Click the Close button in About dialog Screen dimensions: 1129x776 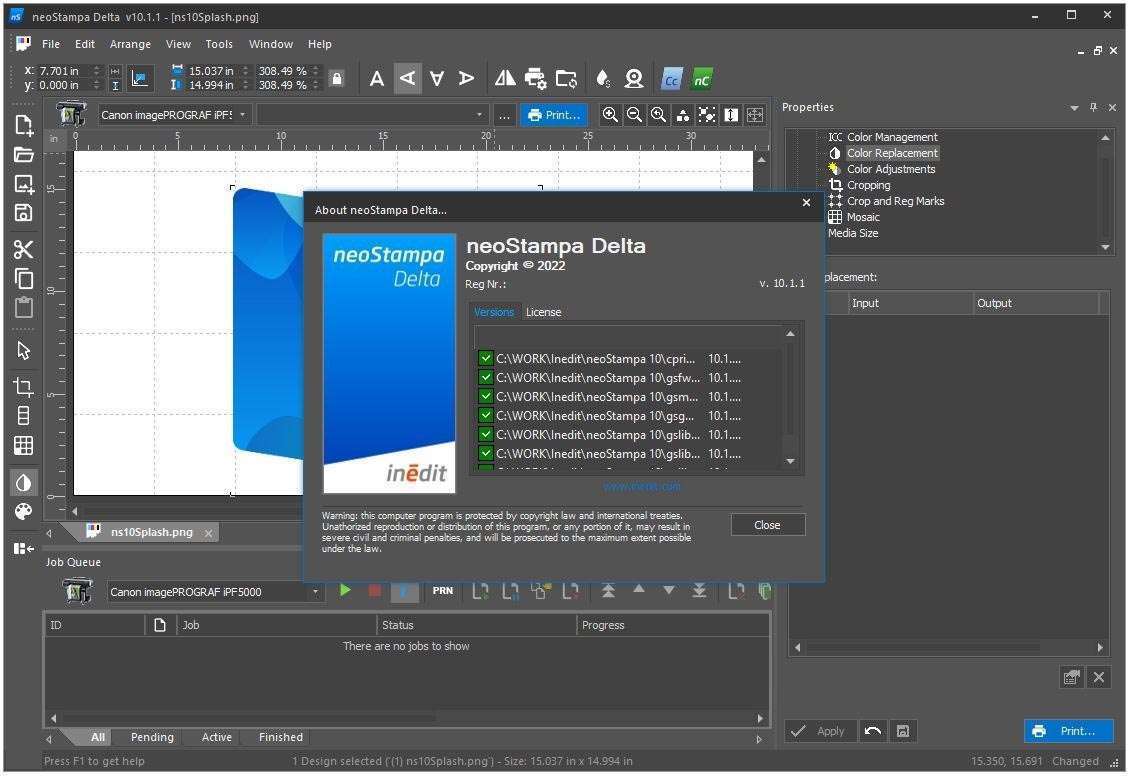(767, 525)
